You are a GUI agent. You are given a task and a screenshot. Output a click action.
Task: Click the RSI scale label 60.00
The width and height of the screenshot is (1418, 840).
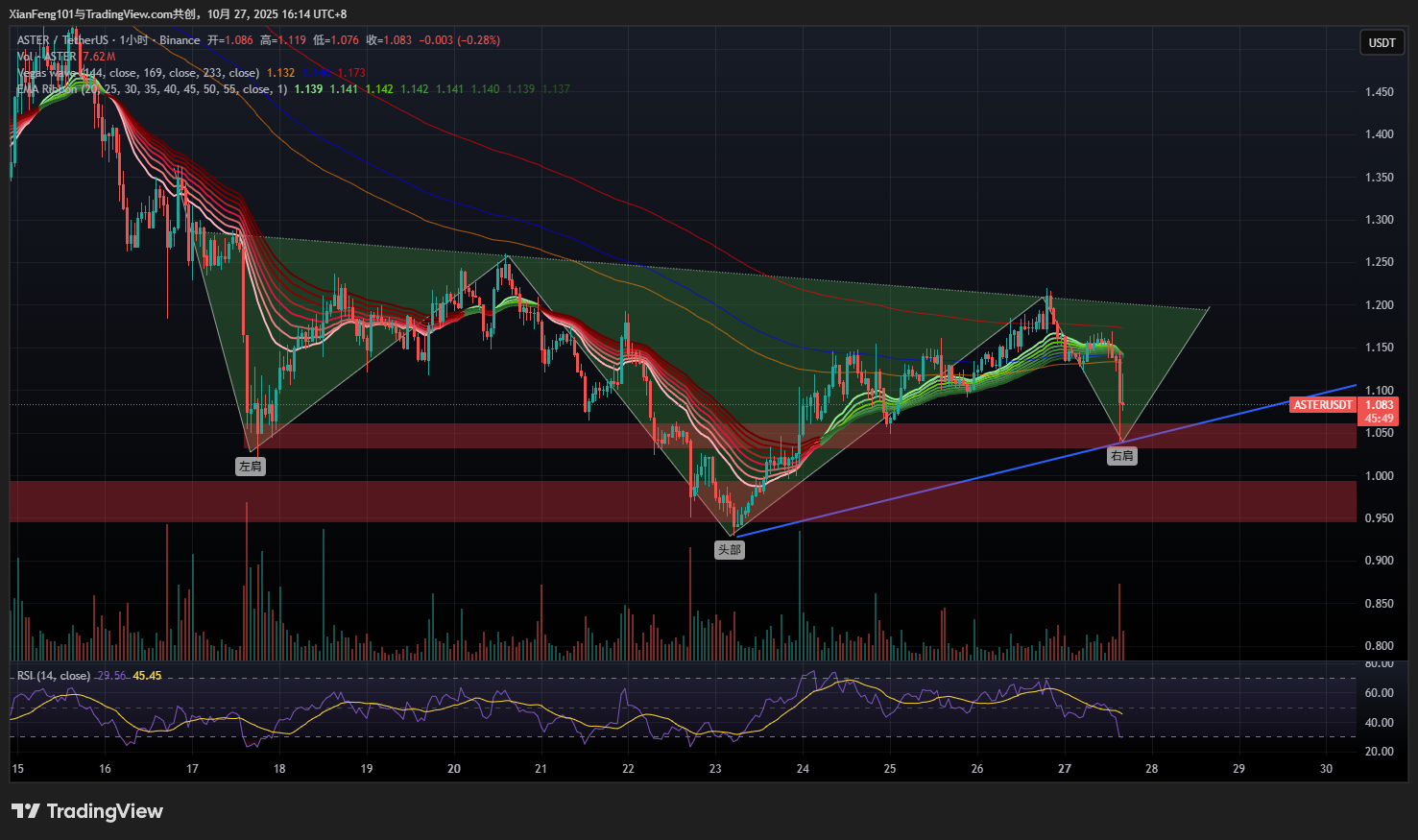point(1380,693)
